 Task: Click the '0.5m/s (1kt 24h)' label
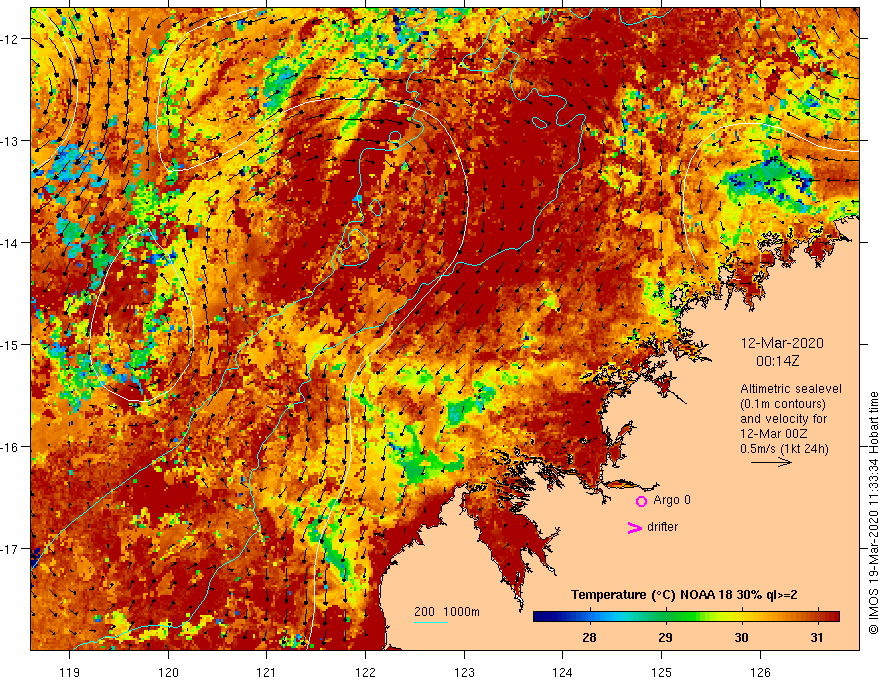click(x=784, y=449)
